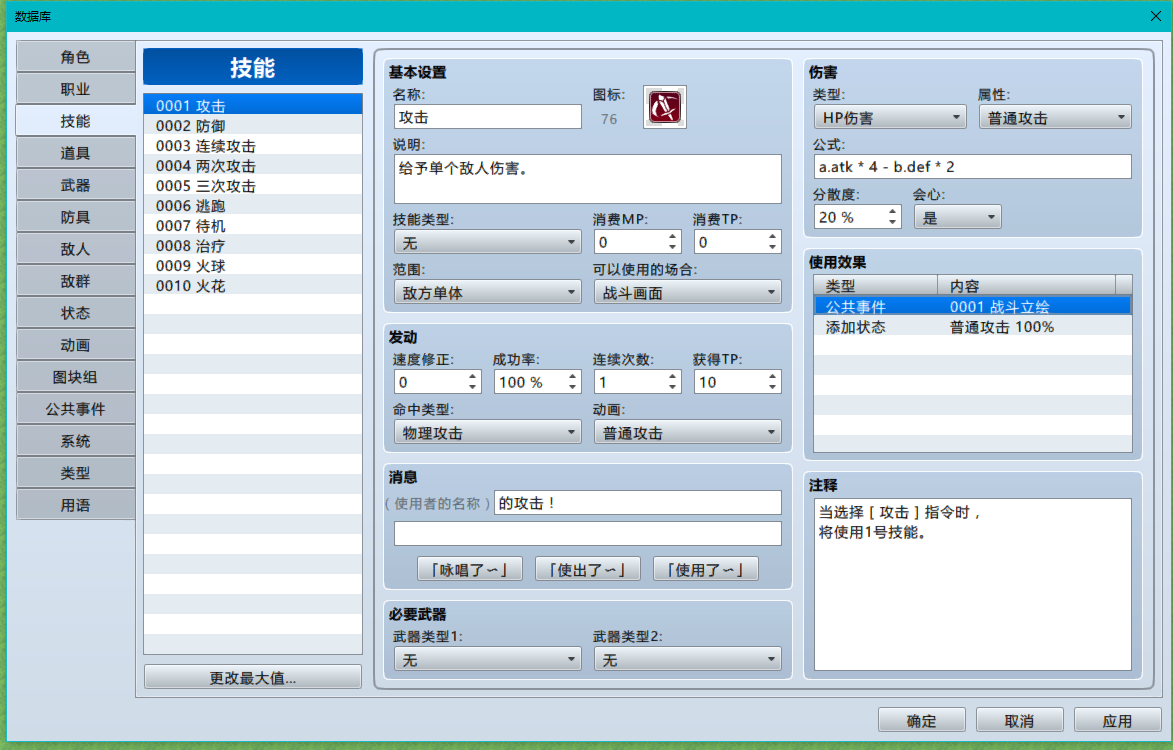Image resolution: width=1173 pixels, height=750 pixels.
Task: Open the 用语 tab
Action: pyautogui.click(x=76, y=505)
